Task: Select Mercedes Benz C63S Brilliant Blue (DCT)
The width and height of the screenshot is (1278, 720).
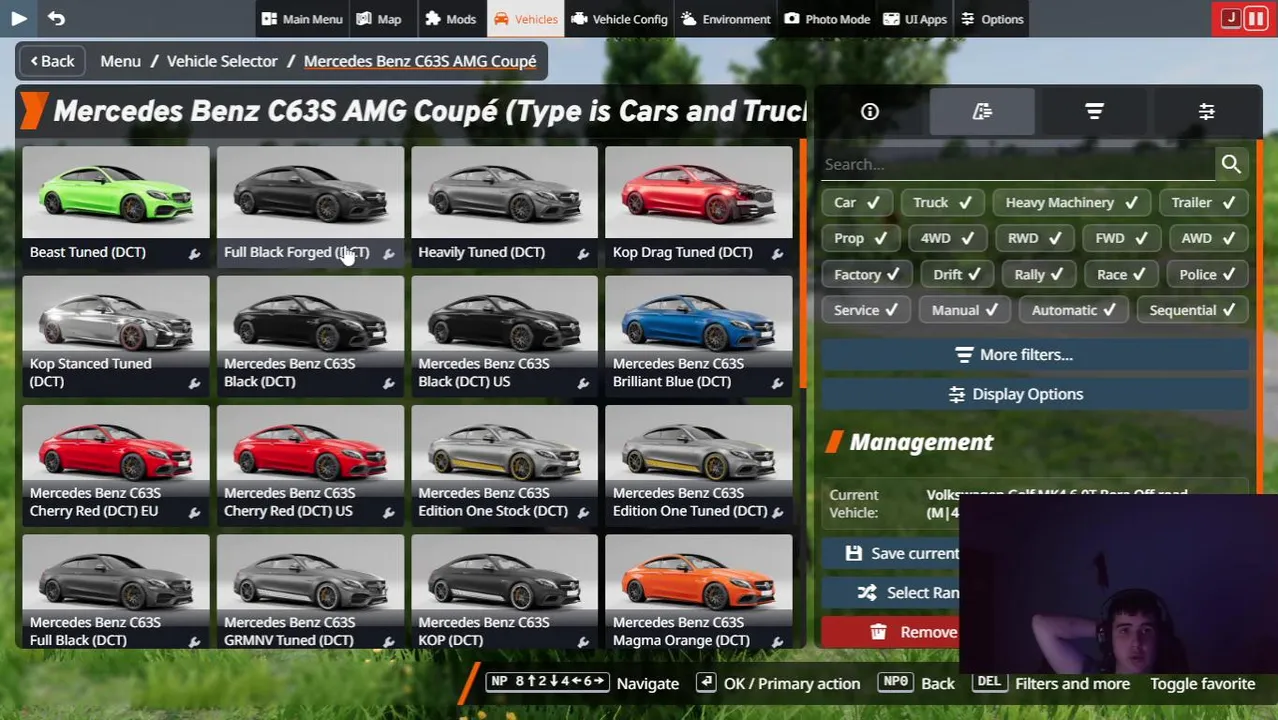Action: coord(698,335)
